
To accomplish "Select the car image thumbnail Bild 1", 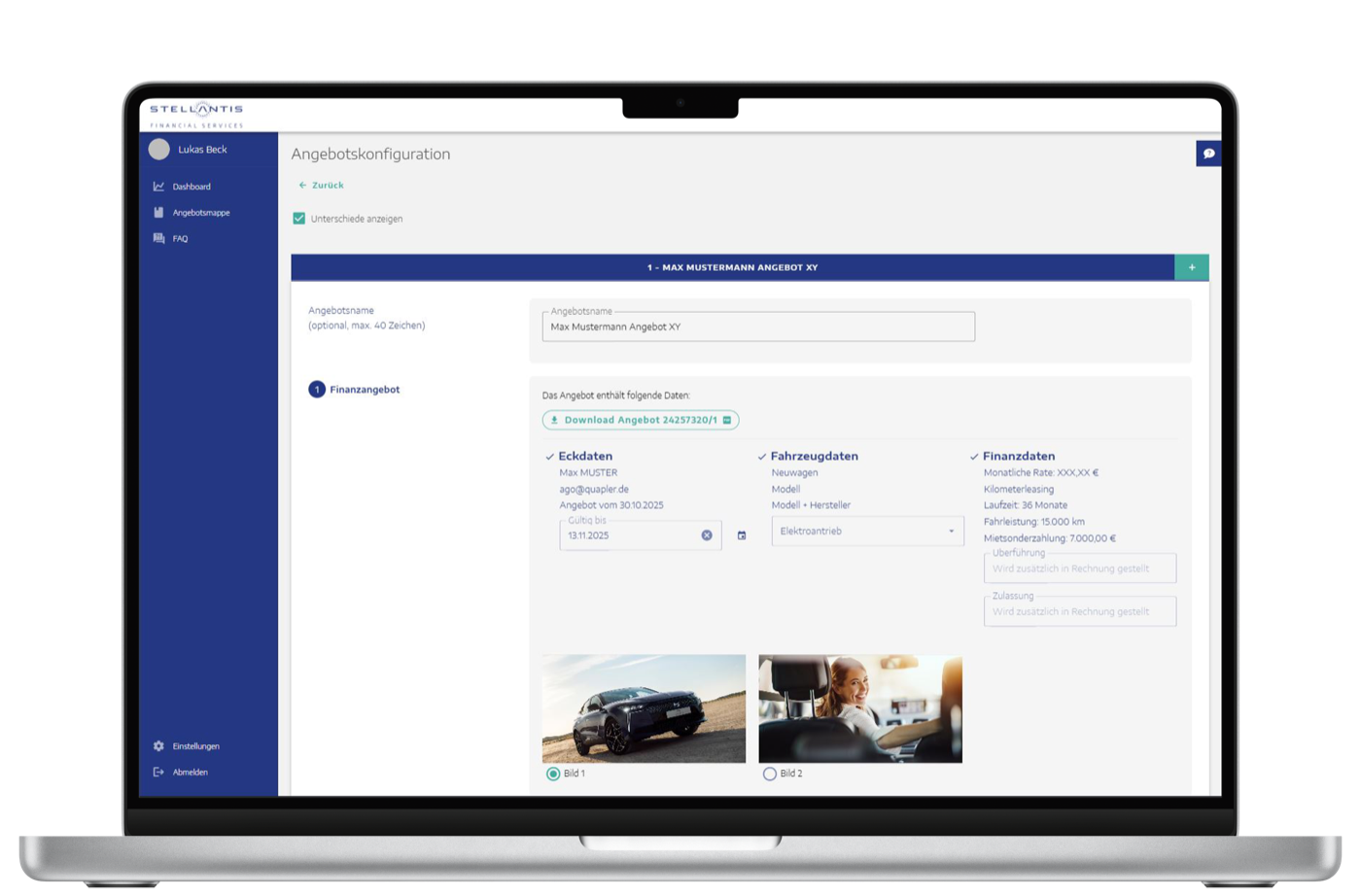I will pos(644,708).
